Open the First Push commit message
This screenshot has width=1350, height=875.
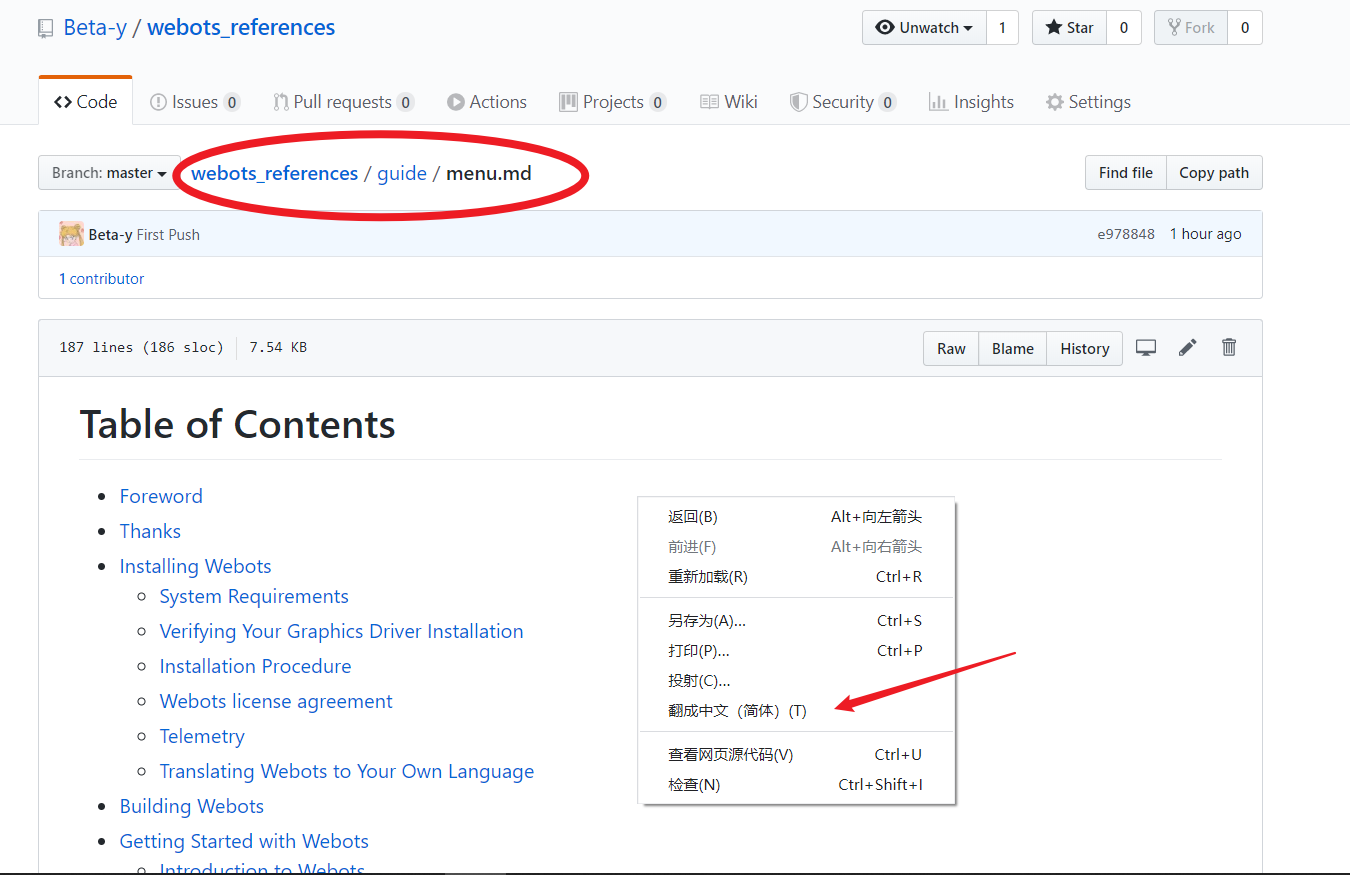point(168,234)
